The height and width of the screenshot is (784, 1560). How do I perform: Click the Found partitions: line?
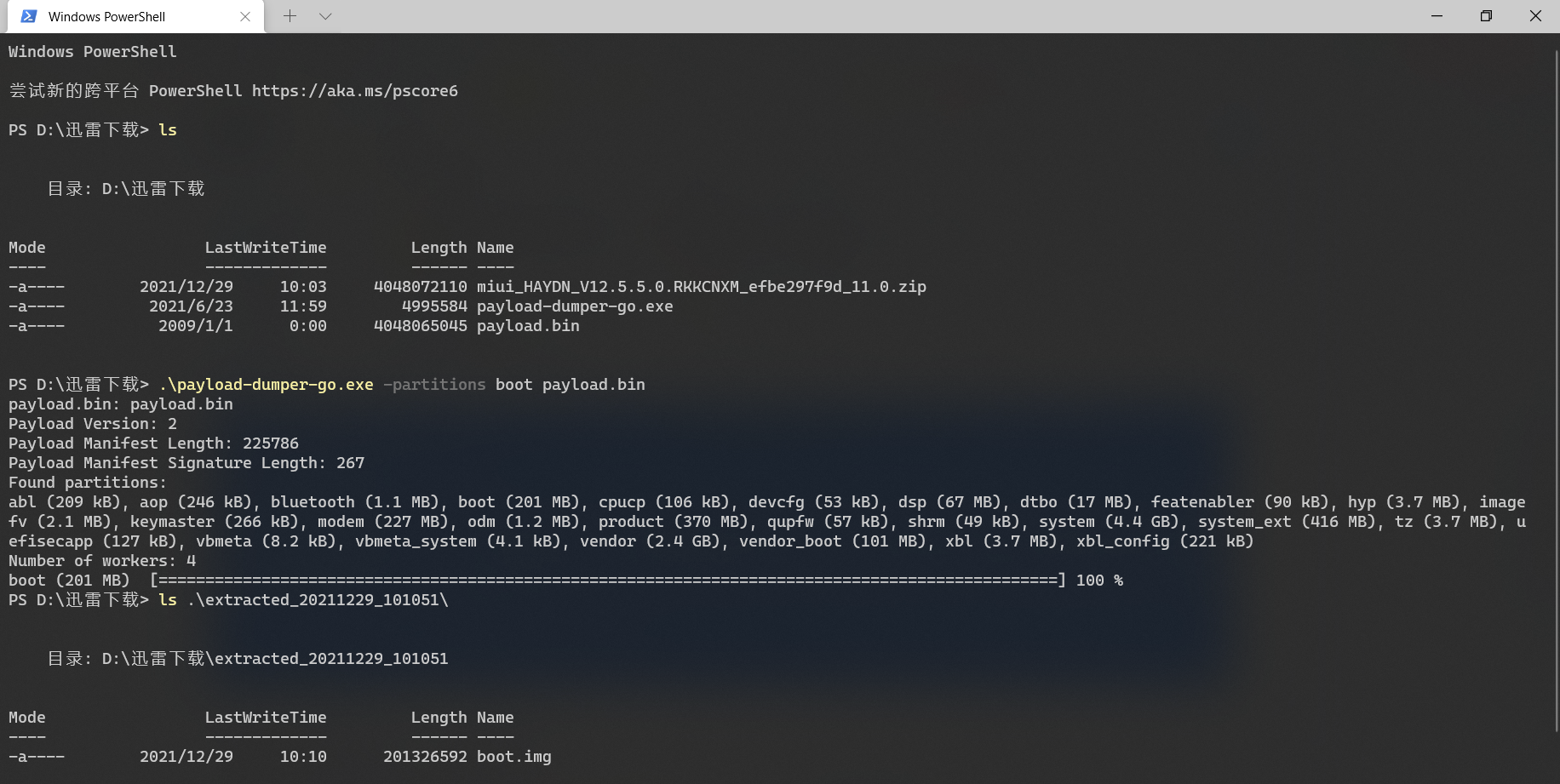[88, 483]
